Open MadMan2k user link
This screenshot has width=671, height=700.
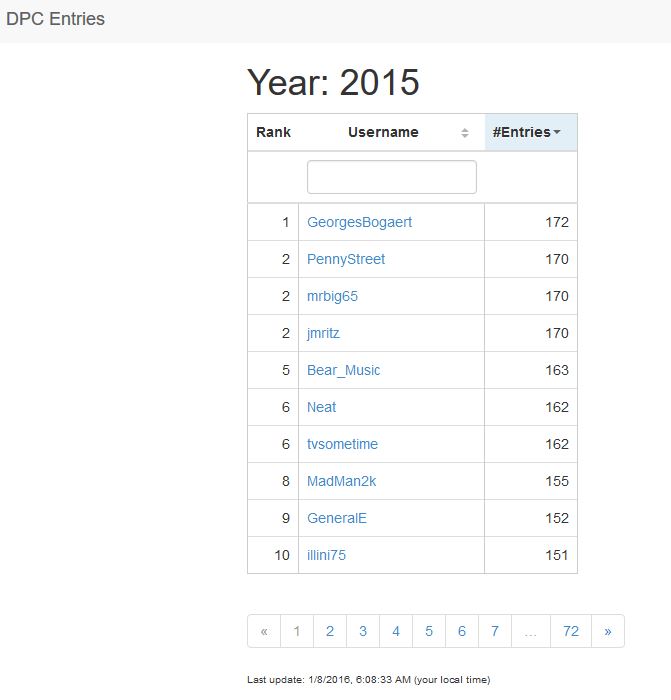pos(342,481)
